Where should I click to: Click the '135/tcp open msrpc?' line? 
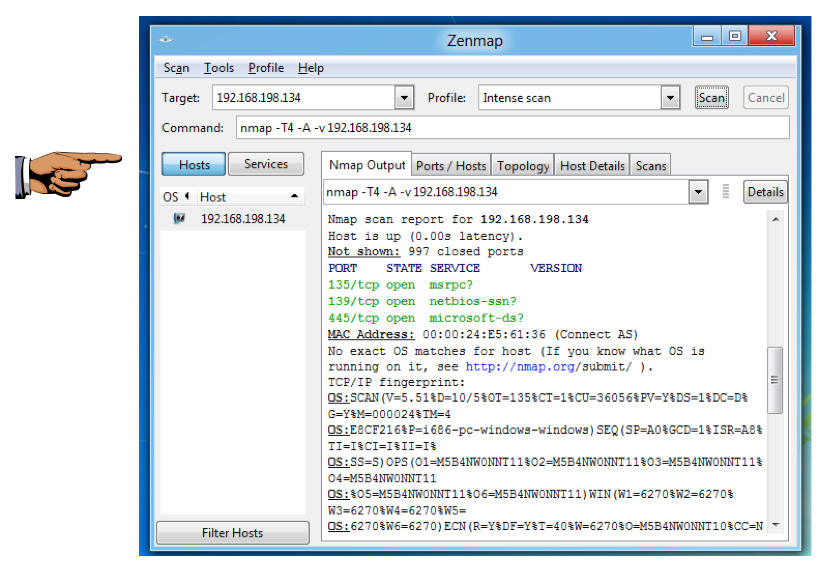400,285
